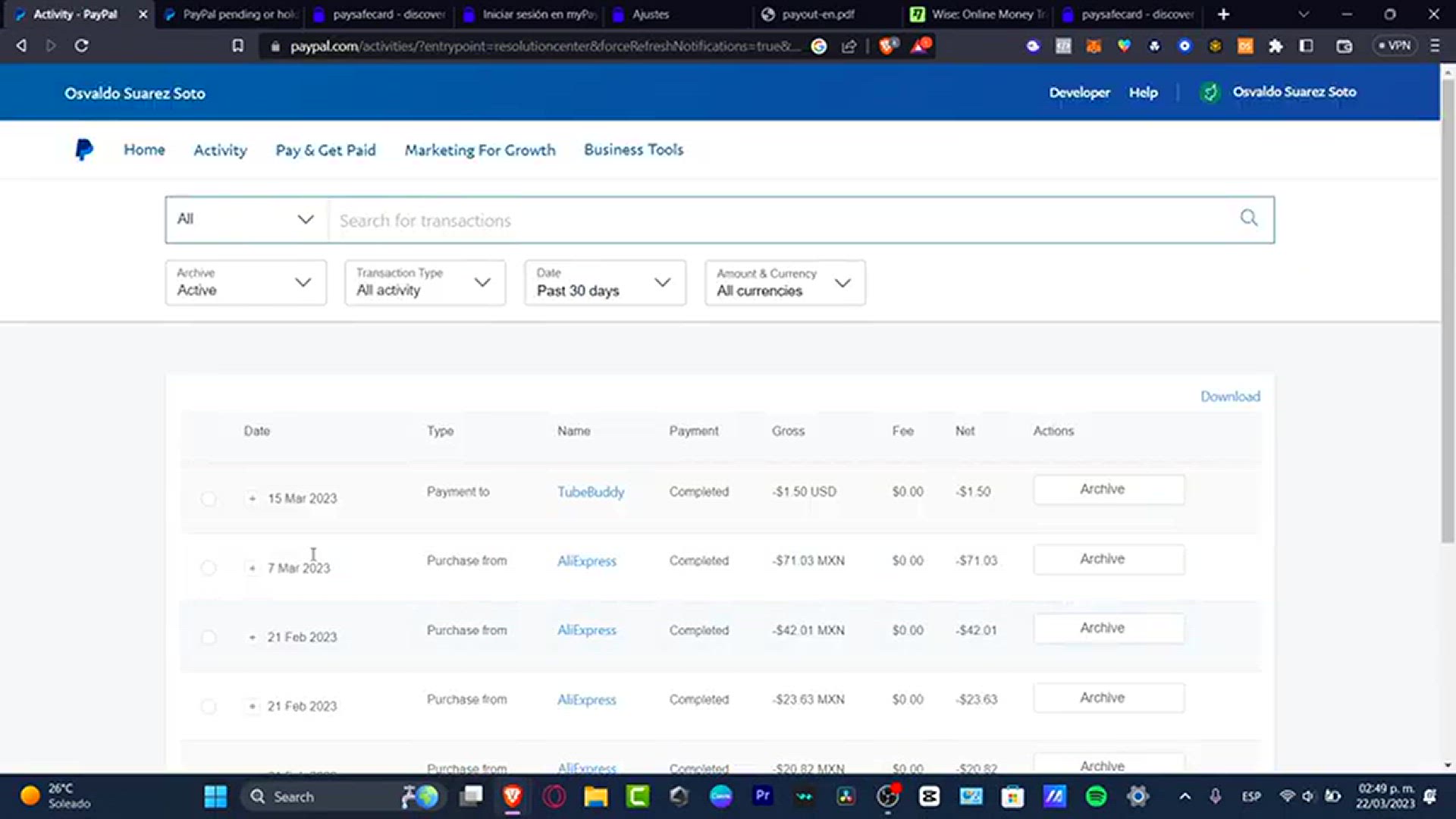The width and height of the screenshot is (1456, 819).
Task: Click the page vertical scrollbar thumb
Action: [x=1448, y=311]
